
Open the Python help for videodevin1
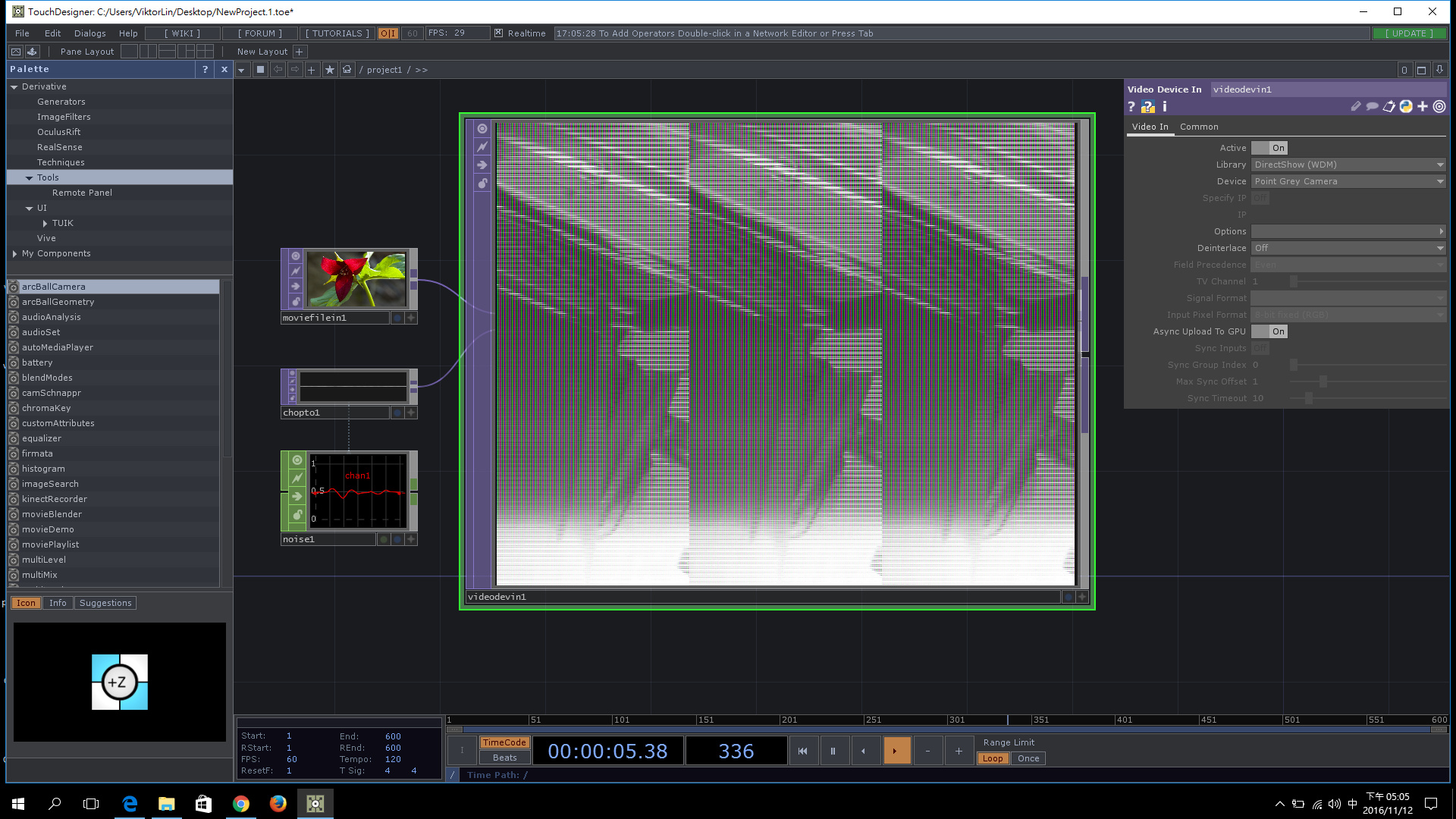[1147, 106]
